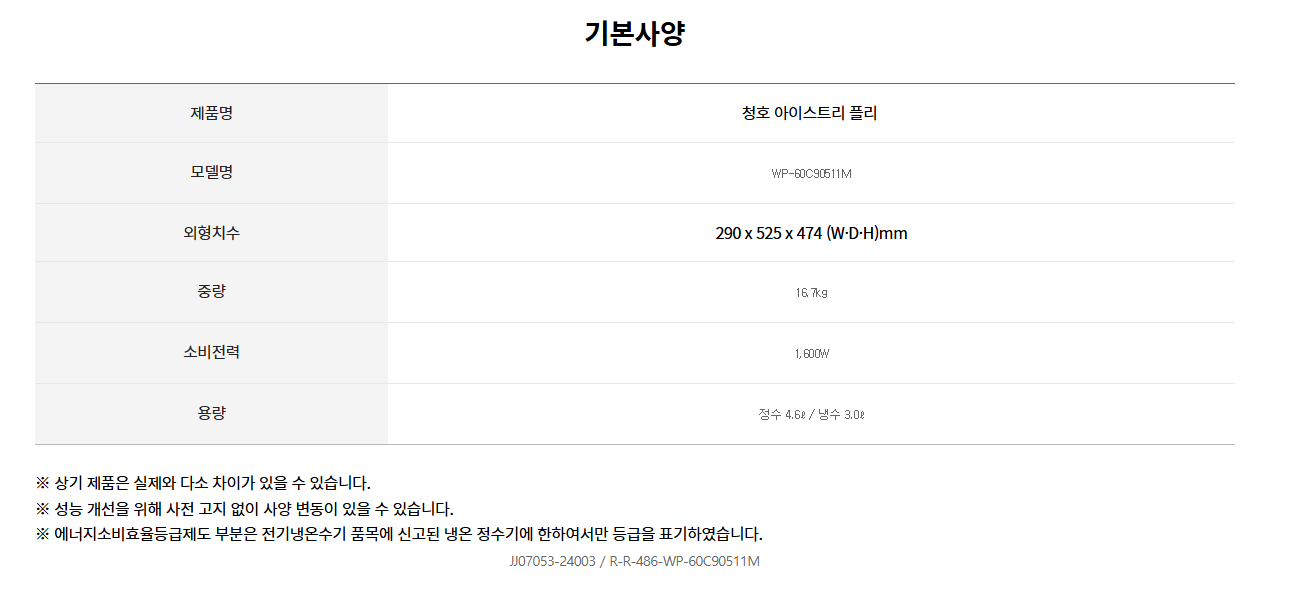
Task: Select the 모델명 label cell
Action: pyautogui.click(x=211, y=172)
